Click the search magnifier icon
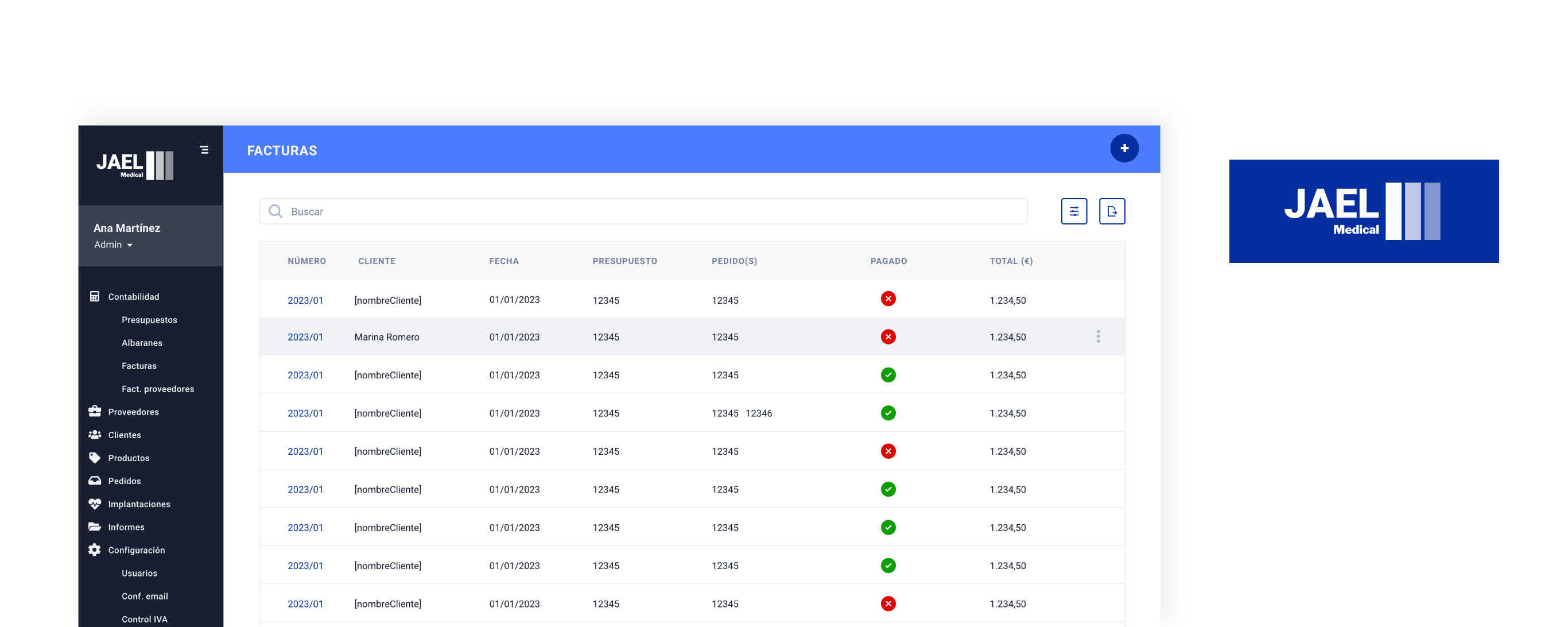The image size is (1568, 627). (x=275, y=211)
